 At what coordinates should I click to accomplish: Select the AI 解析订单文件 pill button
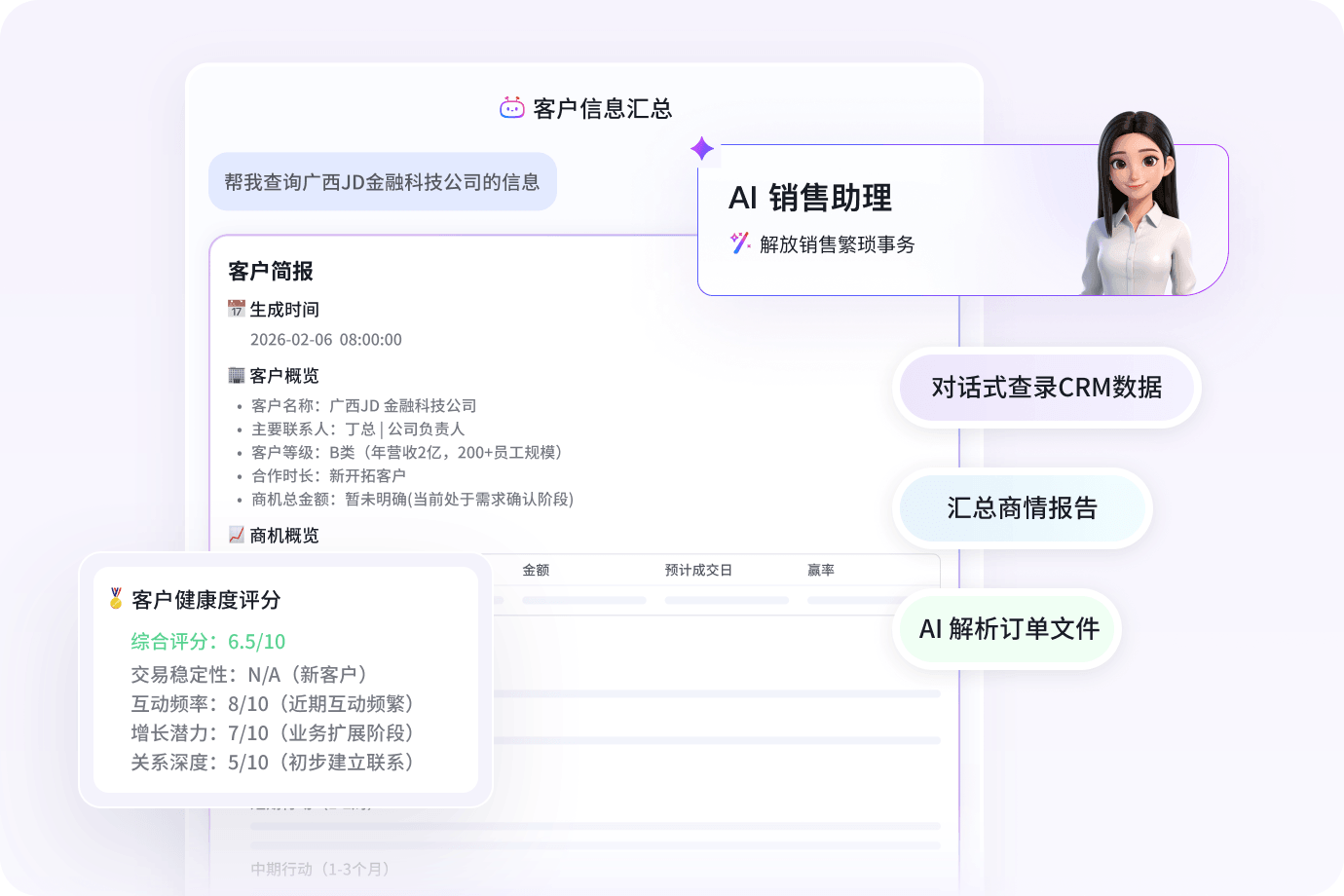[x=1008, y=629]
